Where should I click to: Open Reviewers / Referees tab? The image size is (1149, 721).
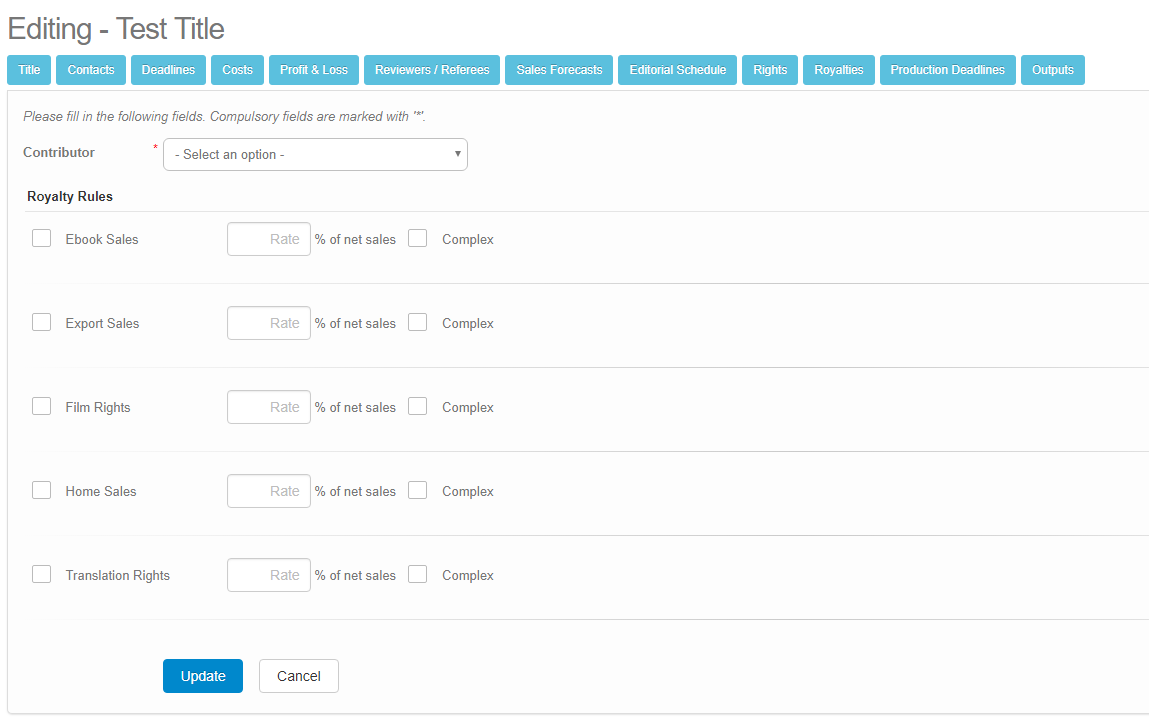432,70
